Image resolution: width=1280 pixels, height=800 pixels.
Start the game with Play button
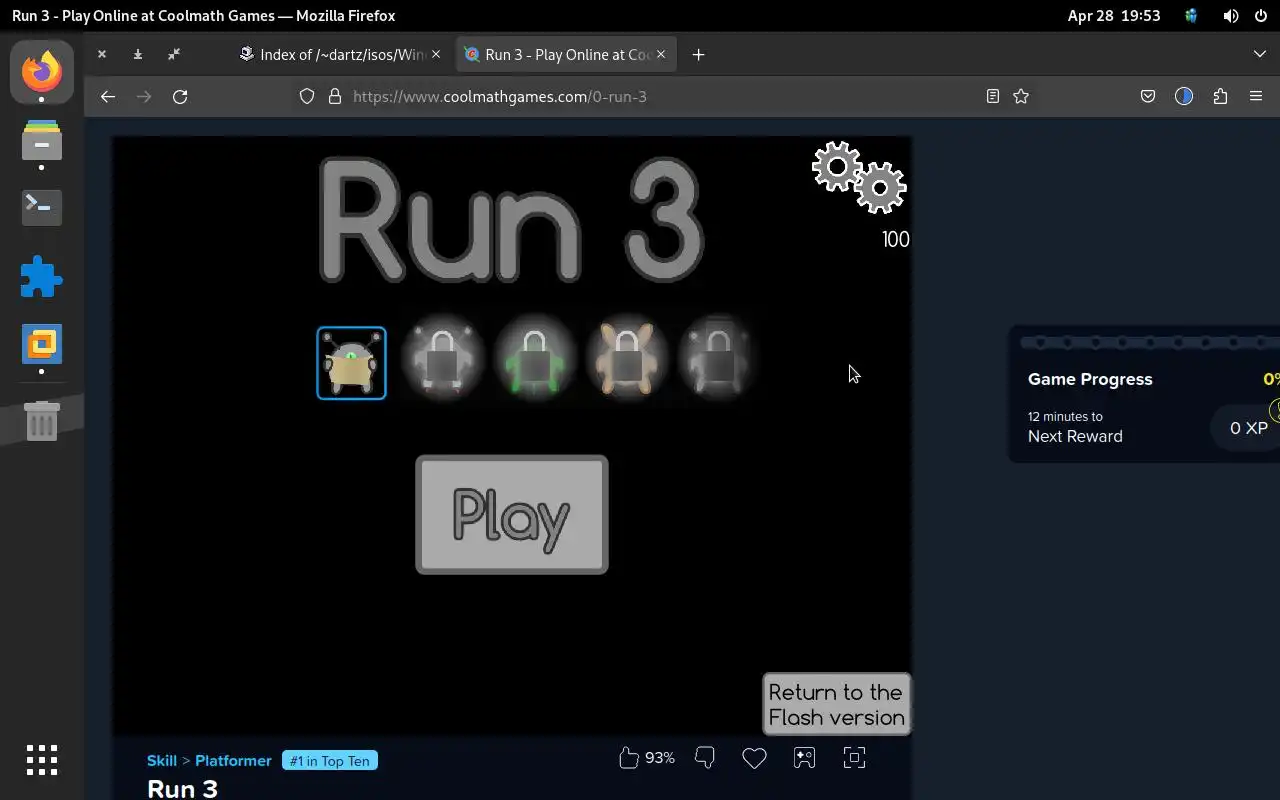pyautogui.click(x=512, y=515)
